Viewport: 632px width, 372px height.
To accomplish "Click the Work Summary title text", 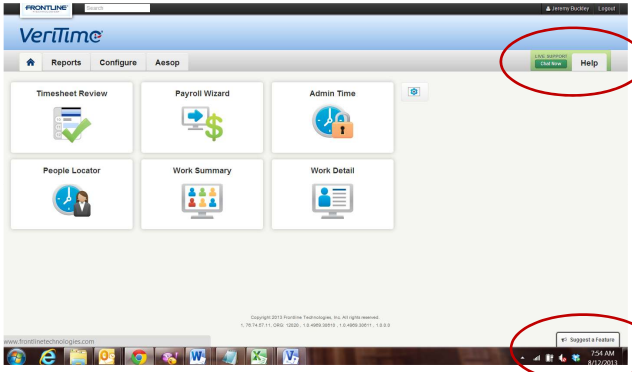I will (x=202, y=170).
